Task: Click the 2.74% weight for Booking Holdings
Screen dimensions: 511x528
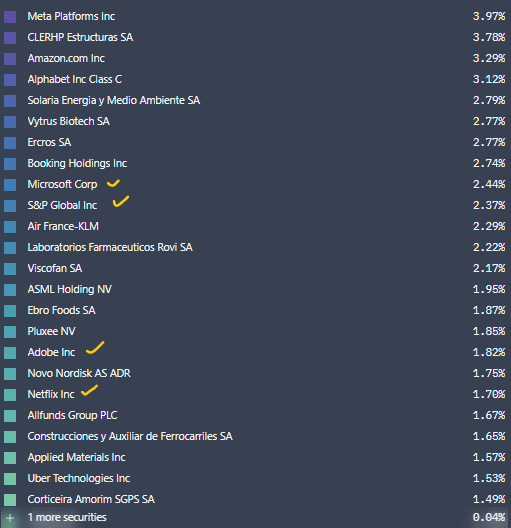Action: click(489, 163)
